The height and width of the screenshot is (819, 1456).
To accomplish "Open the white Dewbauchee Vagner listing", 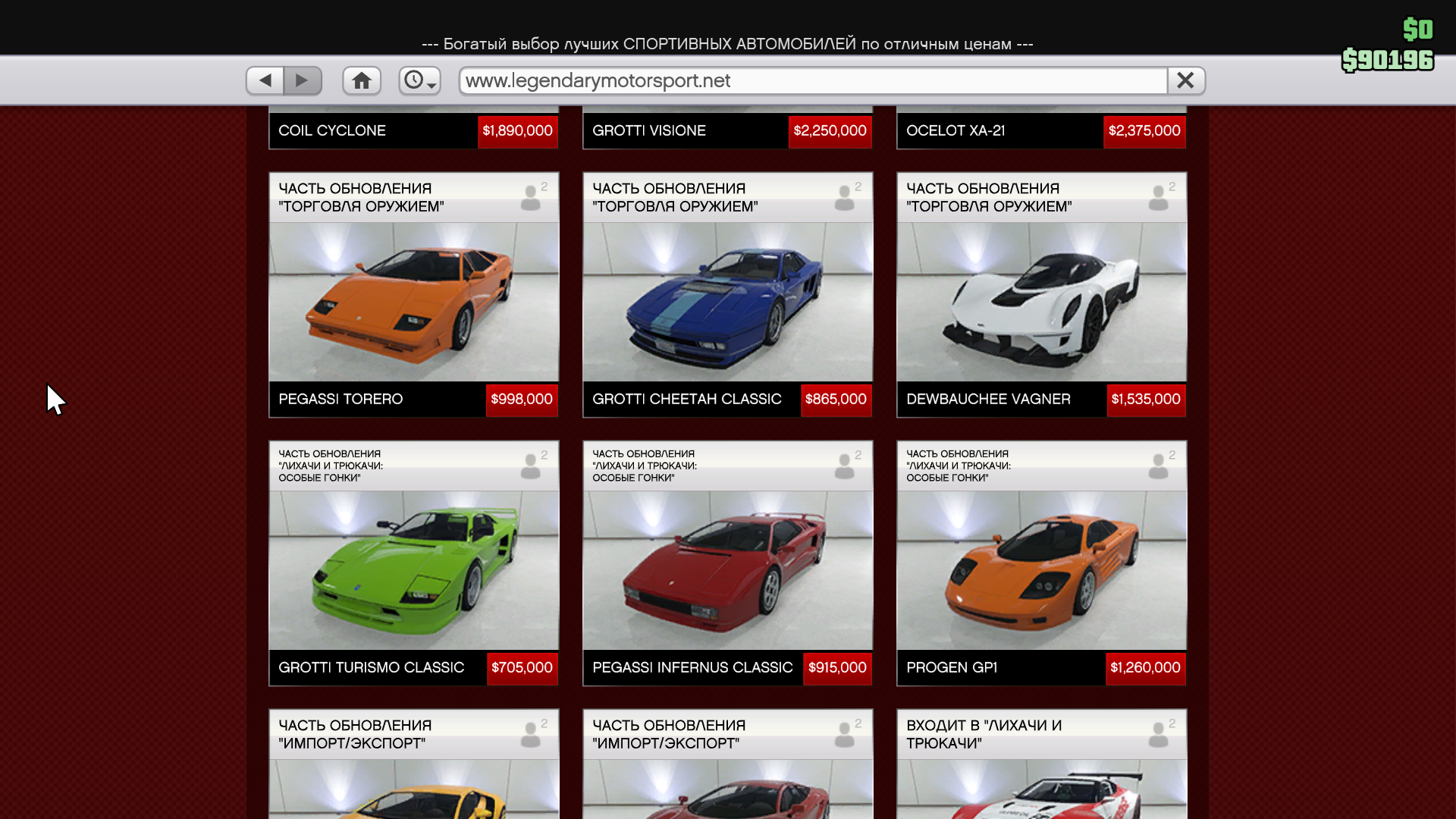I will [1041, 302].
